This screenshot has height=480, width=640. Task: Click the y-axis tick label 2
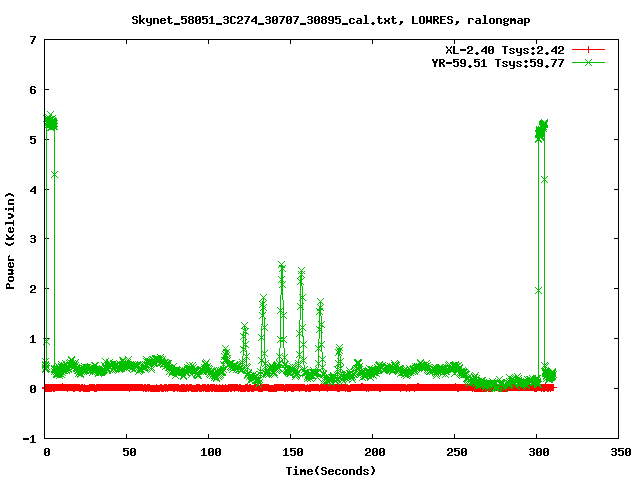click(33, 289)
